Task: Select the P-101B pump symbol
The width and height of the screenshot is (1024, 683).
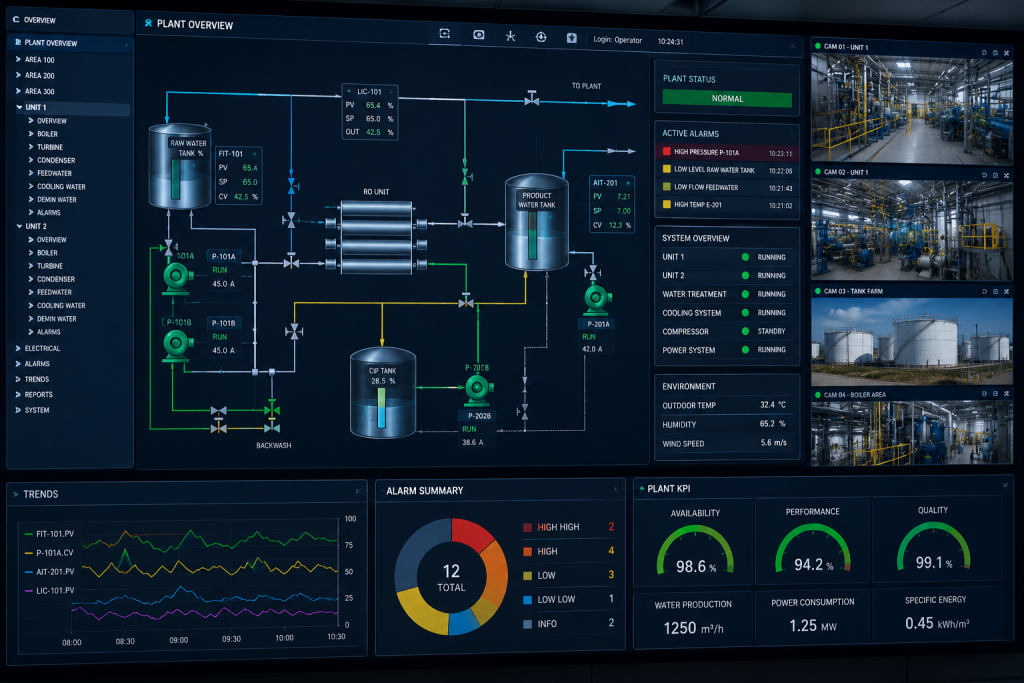Action: [177, 344]
